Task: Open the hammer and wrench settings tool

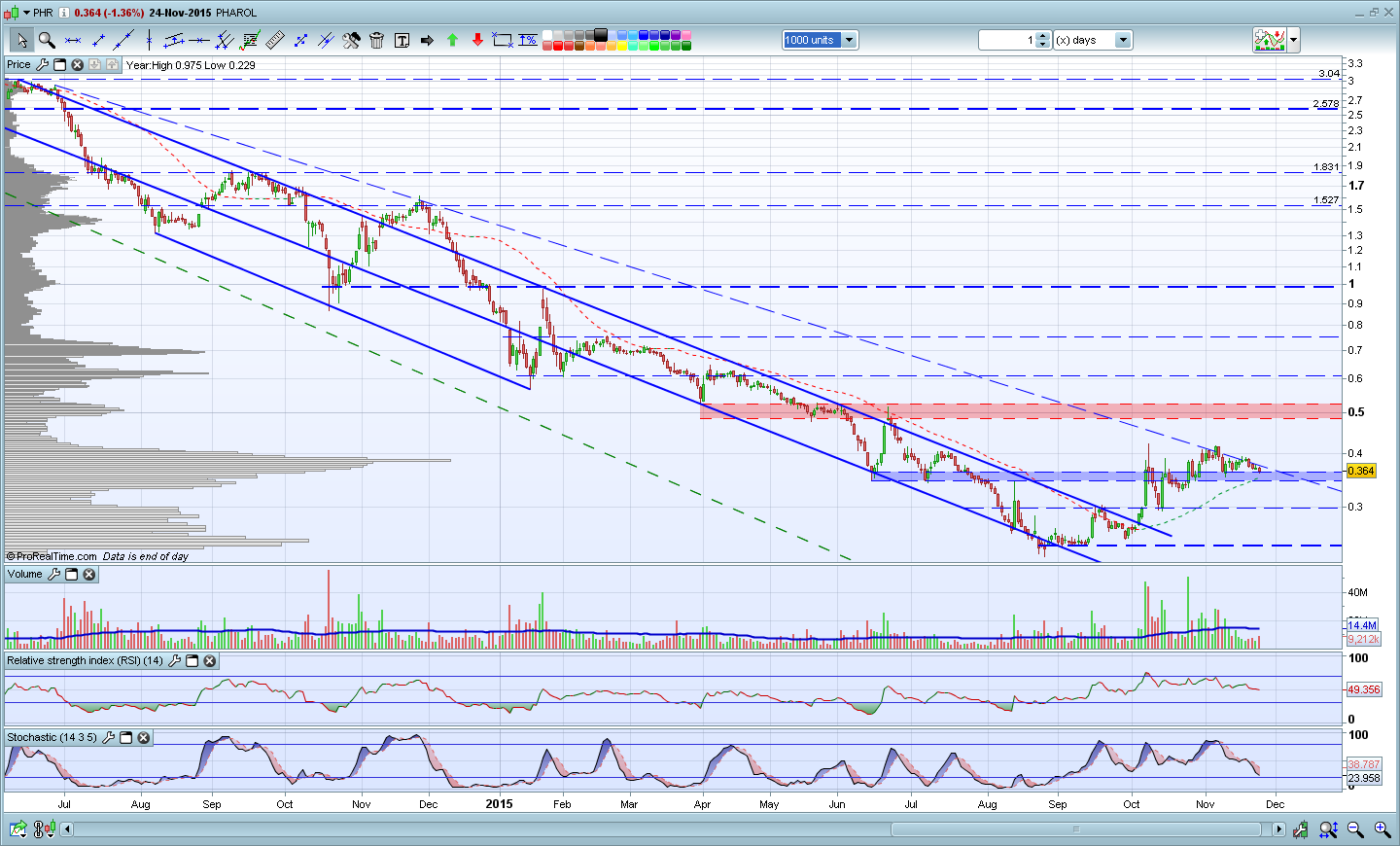Action: click(x=351, y=40)
